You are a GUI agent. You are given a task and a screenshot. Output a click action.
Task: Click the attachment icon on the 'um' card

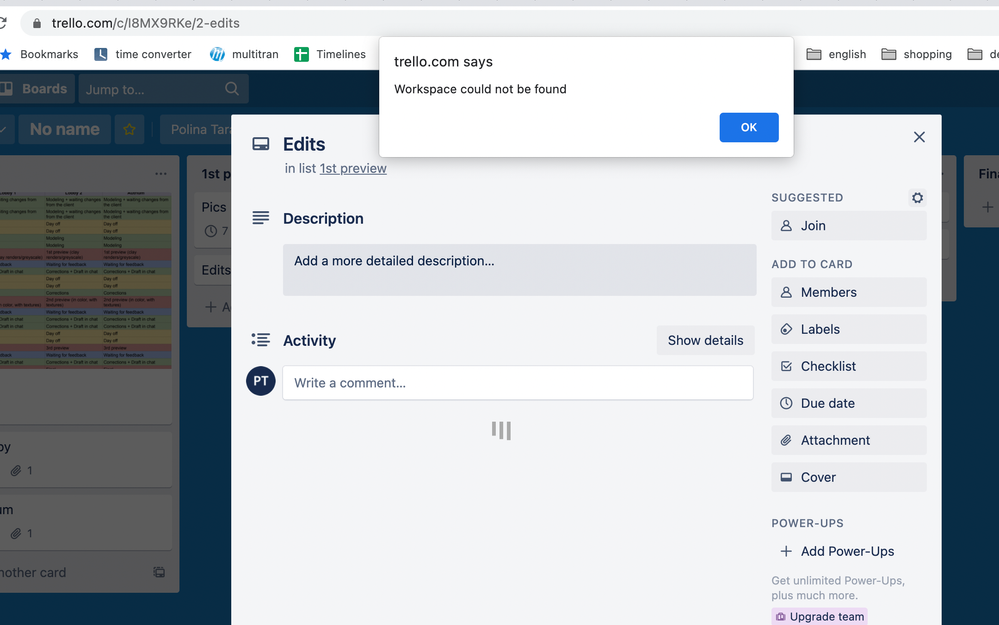pyautogui.click(x=16, y=533)
